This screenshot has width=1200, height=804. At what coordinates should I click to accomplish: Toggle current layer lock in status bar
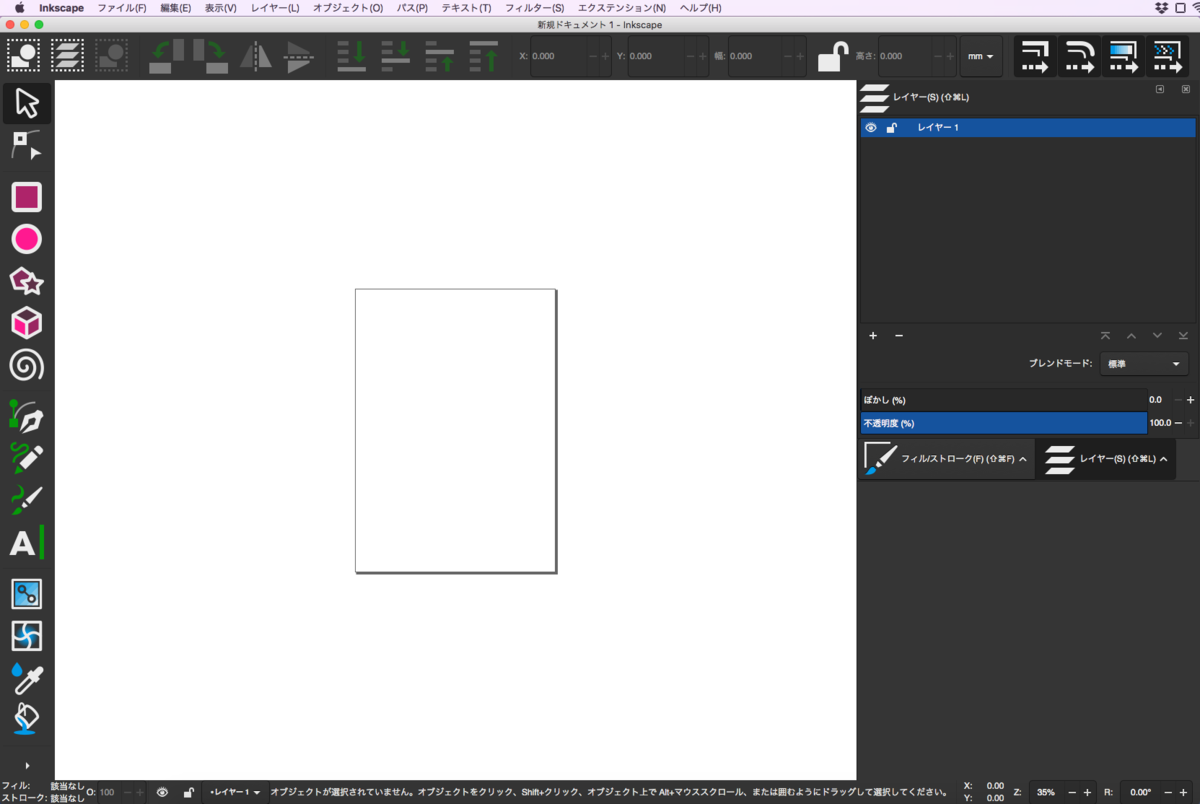coord(187,792)
